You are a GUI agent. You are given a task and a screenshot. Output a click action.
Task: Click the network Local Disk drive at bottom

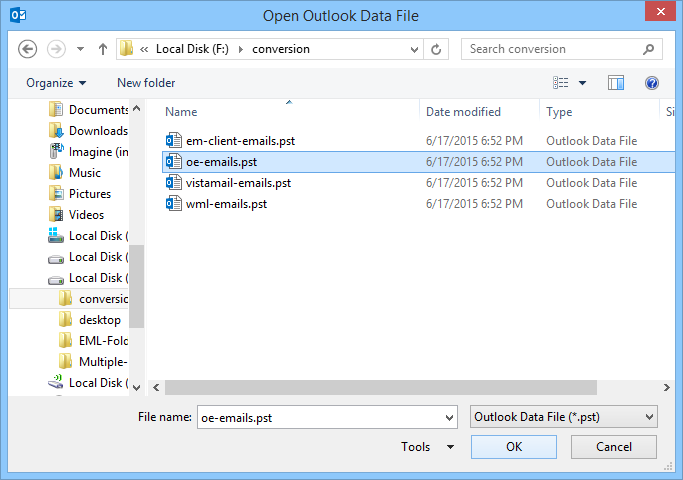88,382
